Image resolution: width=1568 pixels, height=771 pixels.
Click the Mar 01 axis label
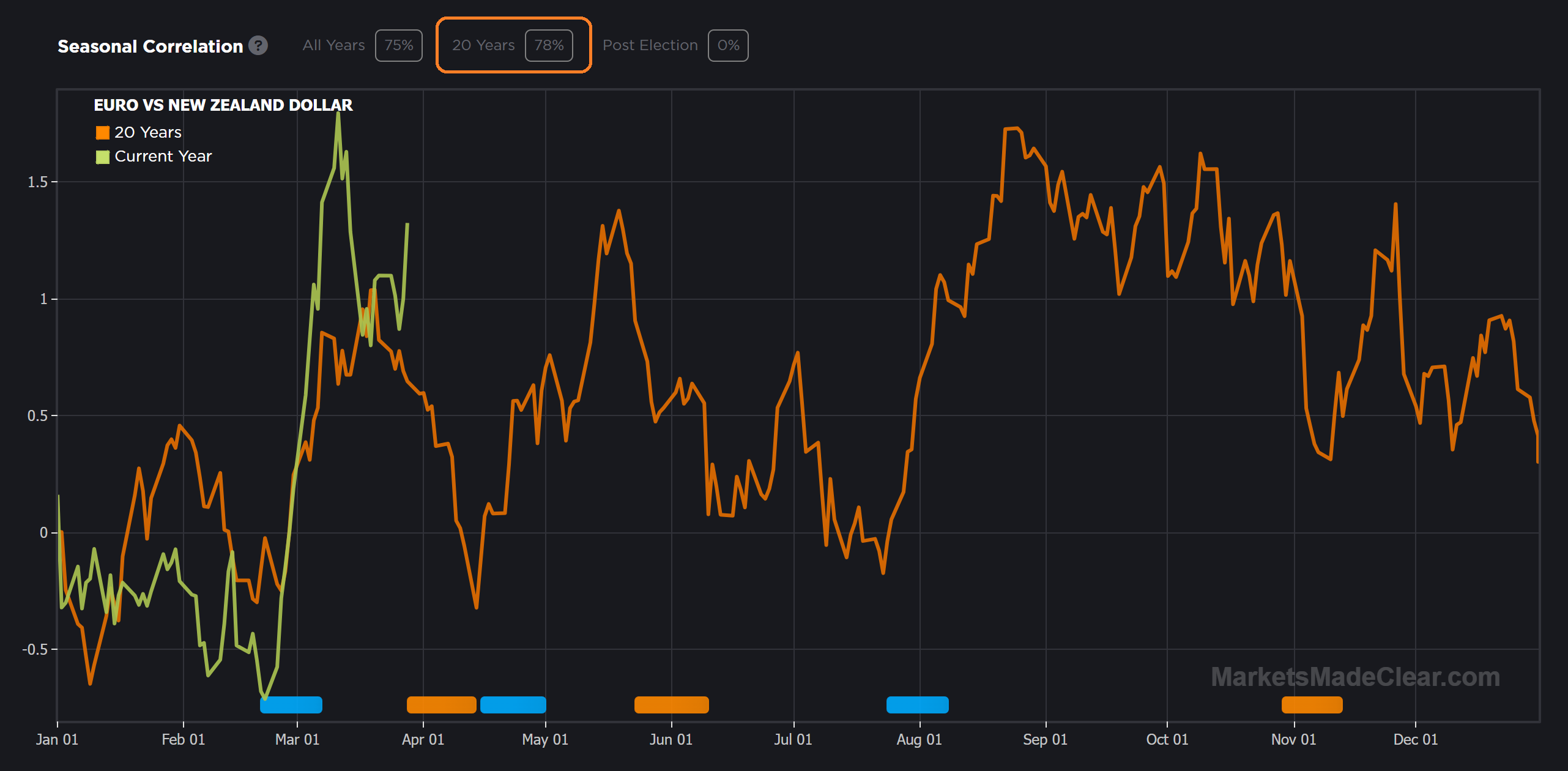point(297,739)
